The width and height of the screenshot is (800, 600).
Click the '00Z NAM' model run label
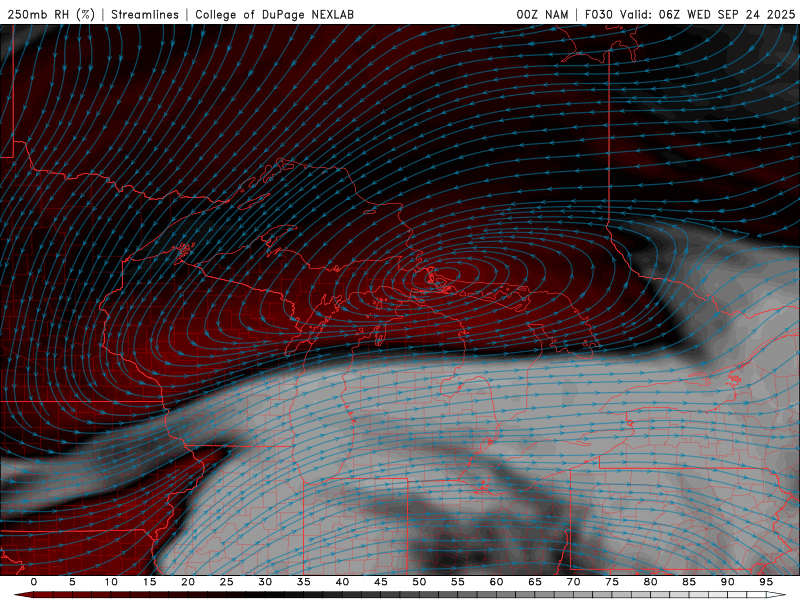(542, 14)
